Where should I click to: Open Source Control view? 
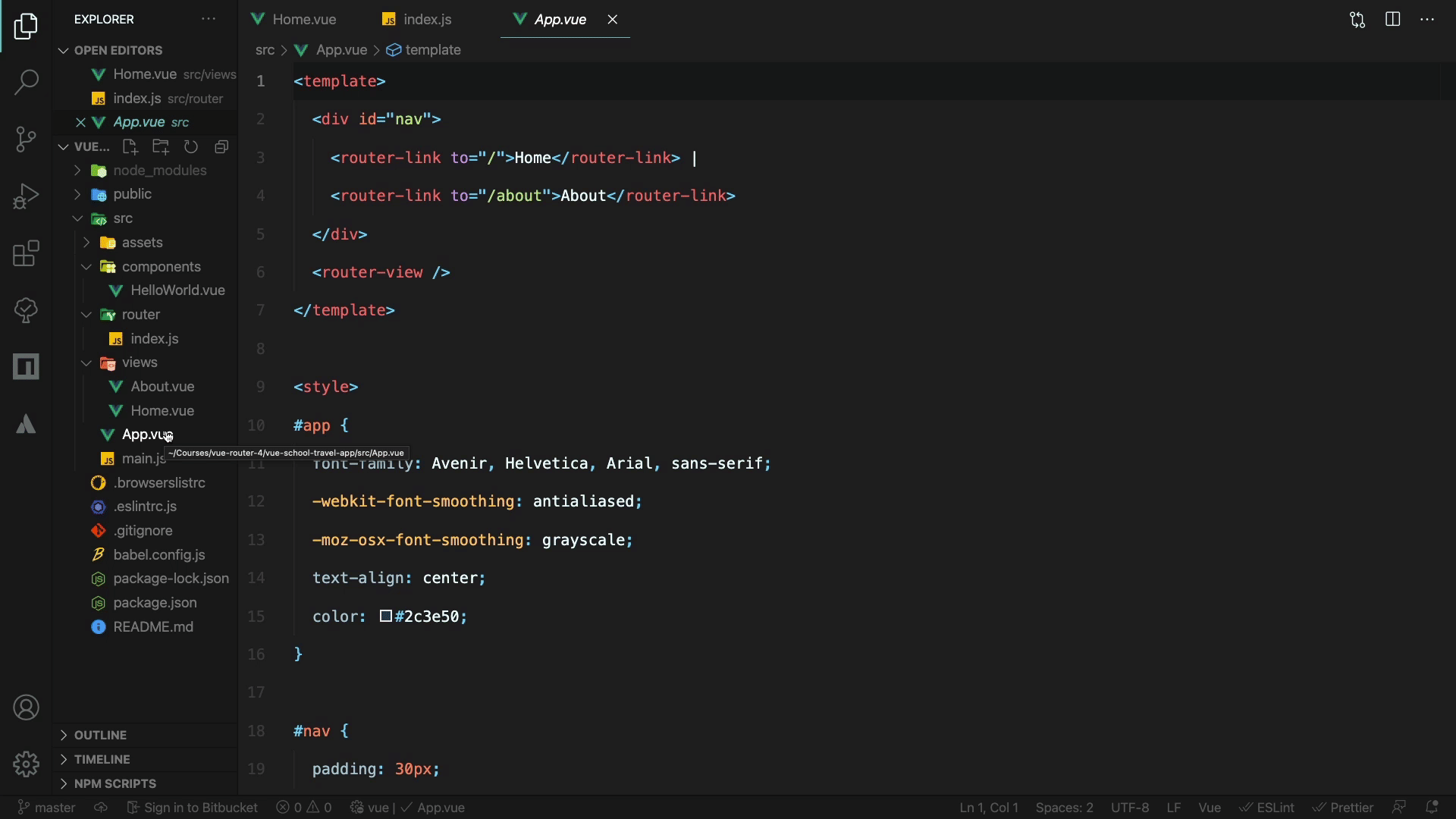pyautogui.click(x=26, y=139)
